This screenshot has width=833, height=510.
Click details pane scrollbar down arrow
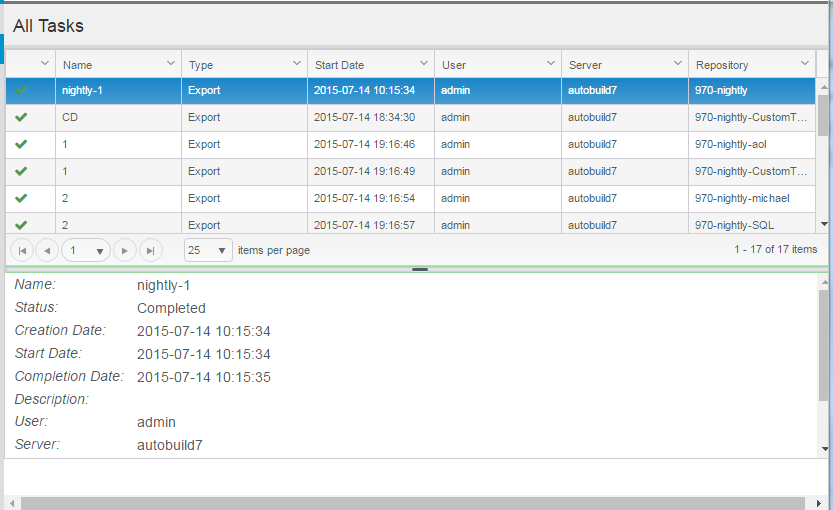(824, 449)
